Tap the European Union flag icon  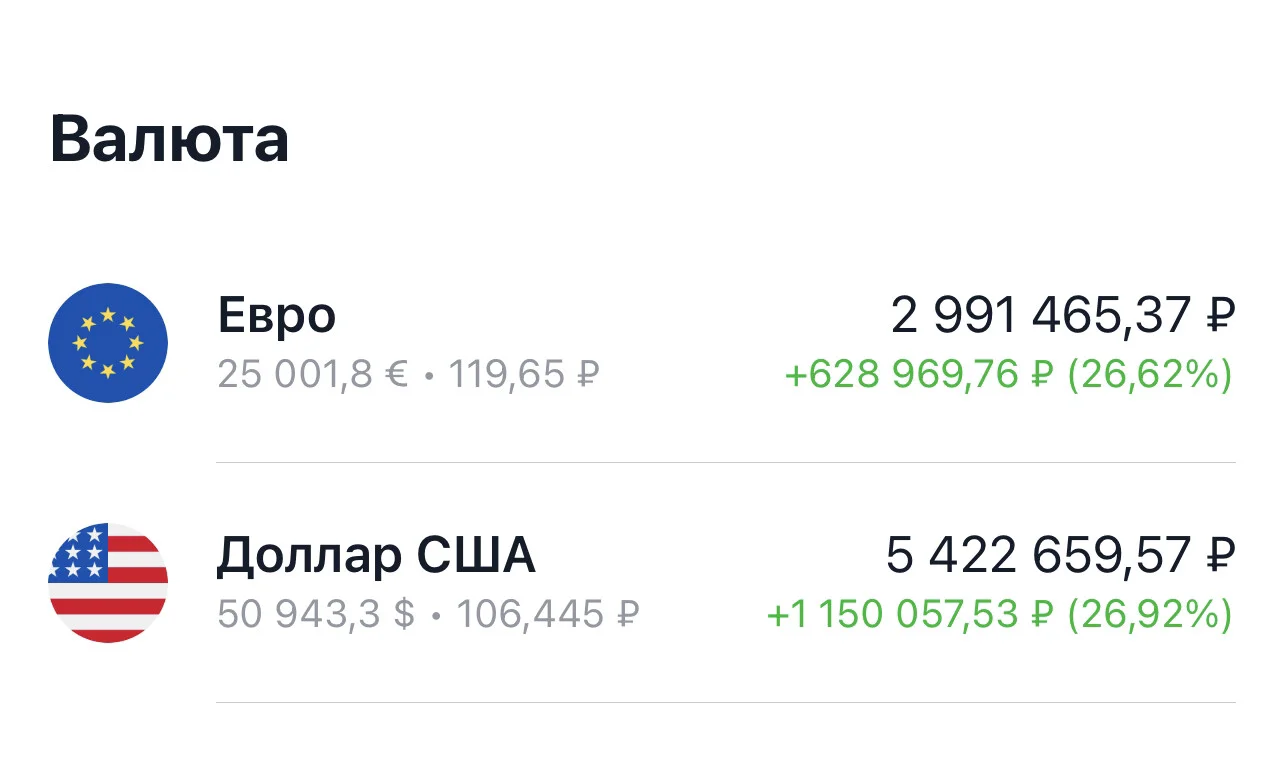pos(108,343)
